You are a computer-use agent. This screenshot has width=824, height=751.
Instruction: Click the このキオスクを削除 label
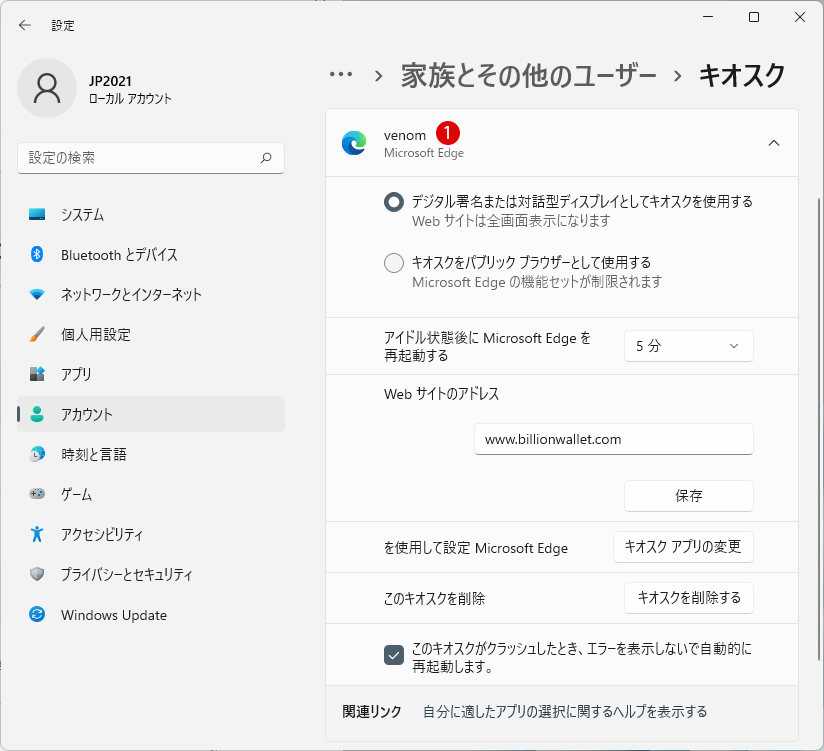435,599
